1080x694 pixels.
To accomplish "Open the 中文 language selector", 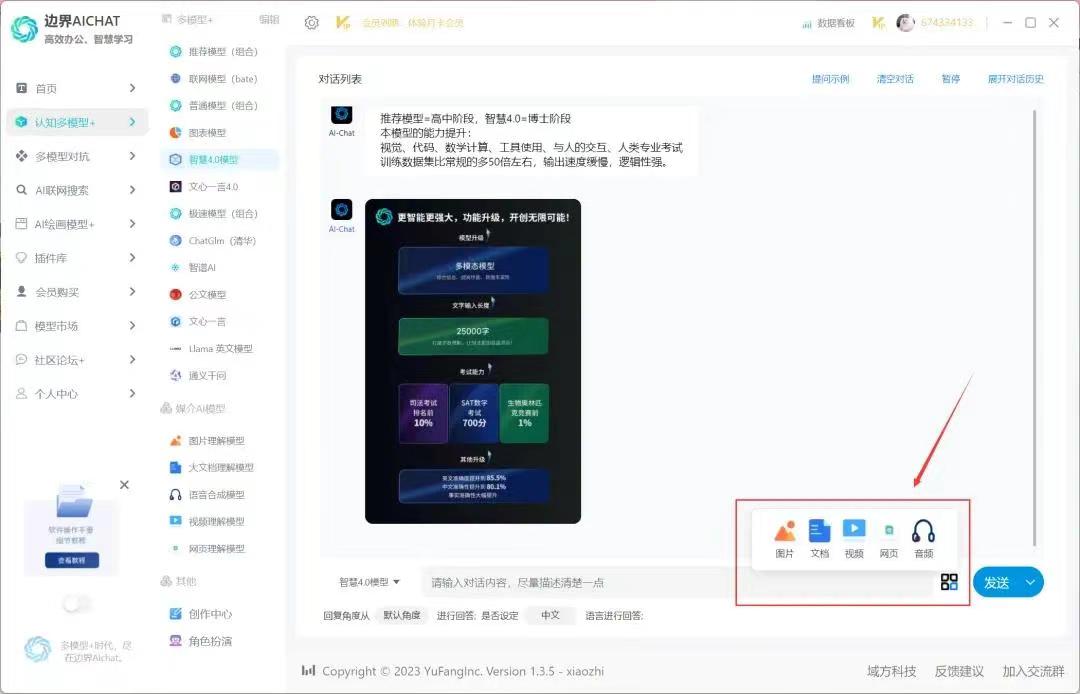I will (x=550, y=616).
